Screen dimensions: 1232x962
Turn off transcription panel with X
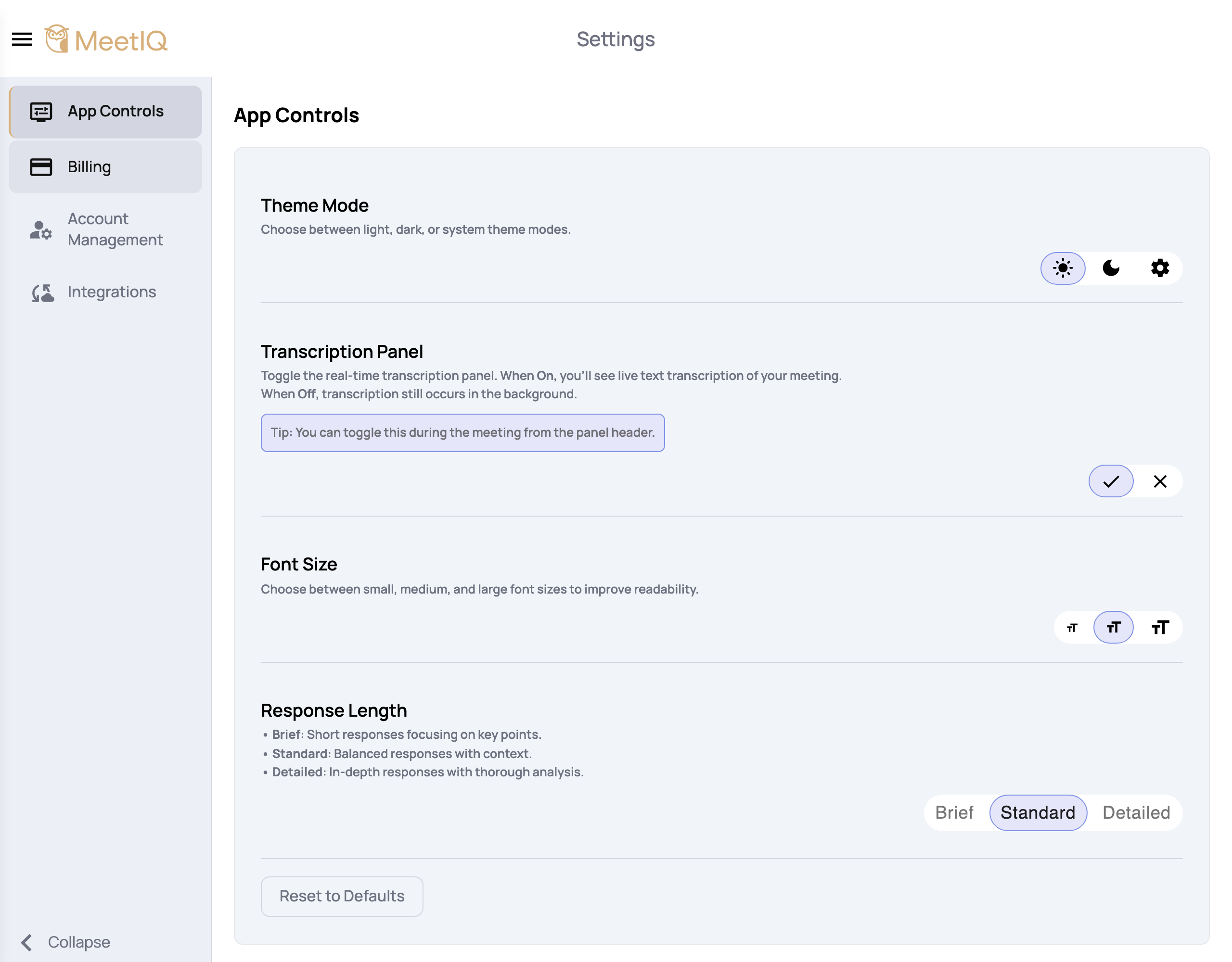tap(1160, 481)
